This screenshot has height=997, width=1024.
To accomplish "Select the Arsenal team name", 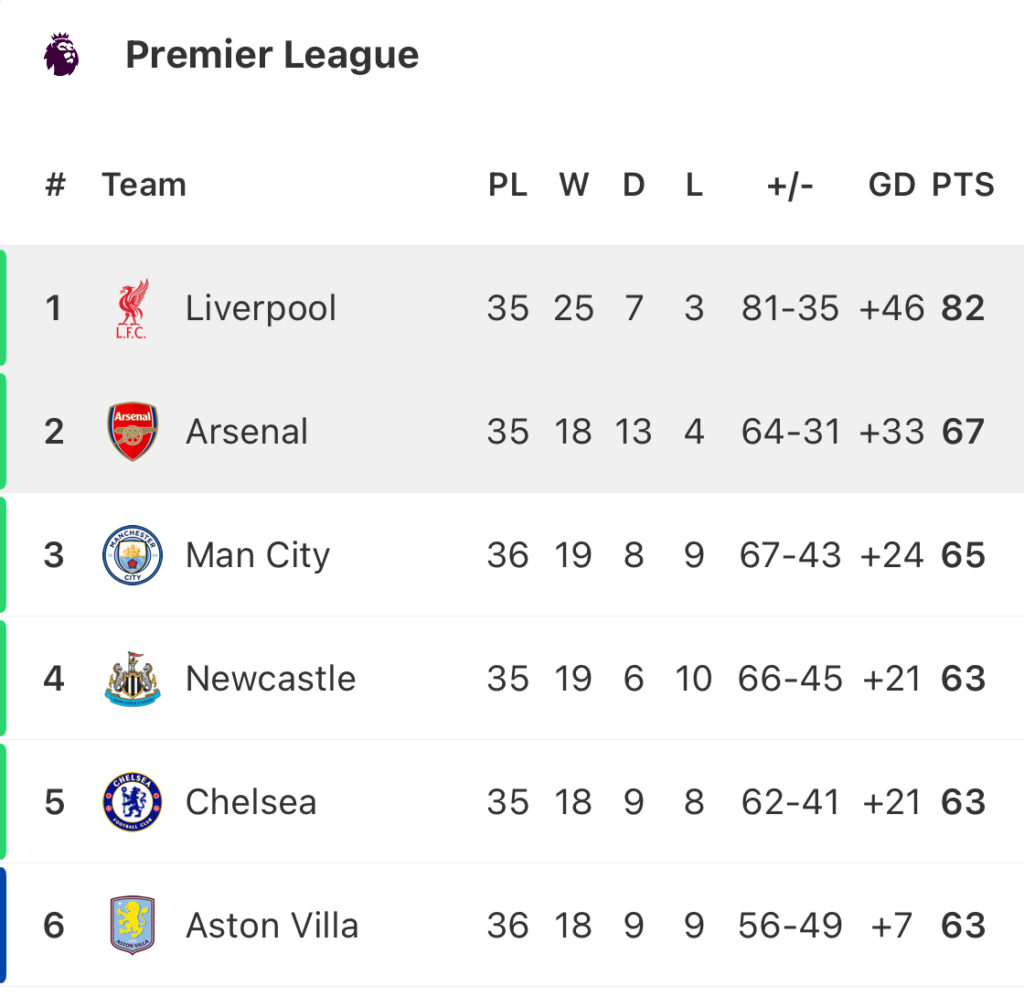I will click(247, 432).
